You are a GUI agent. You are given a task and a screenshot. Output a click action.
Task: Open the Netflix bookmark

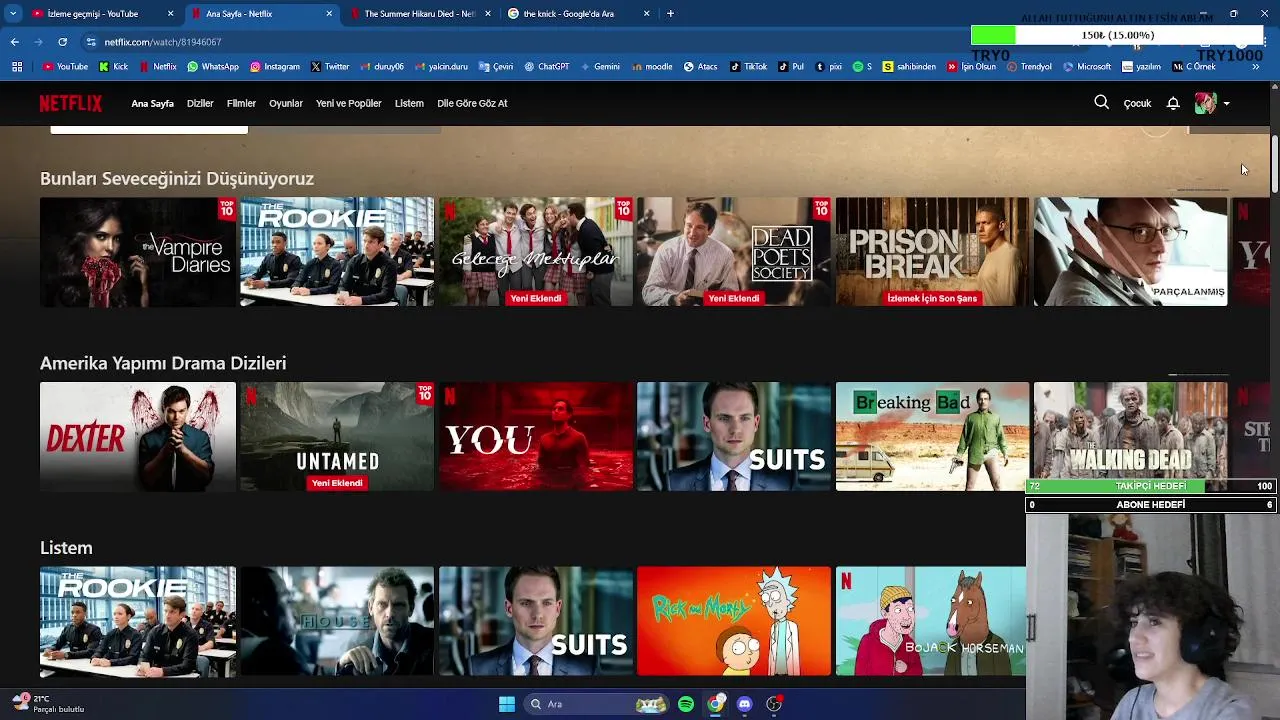tap(157, 67)
